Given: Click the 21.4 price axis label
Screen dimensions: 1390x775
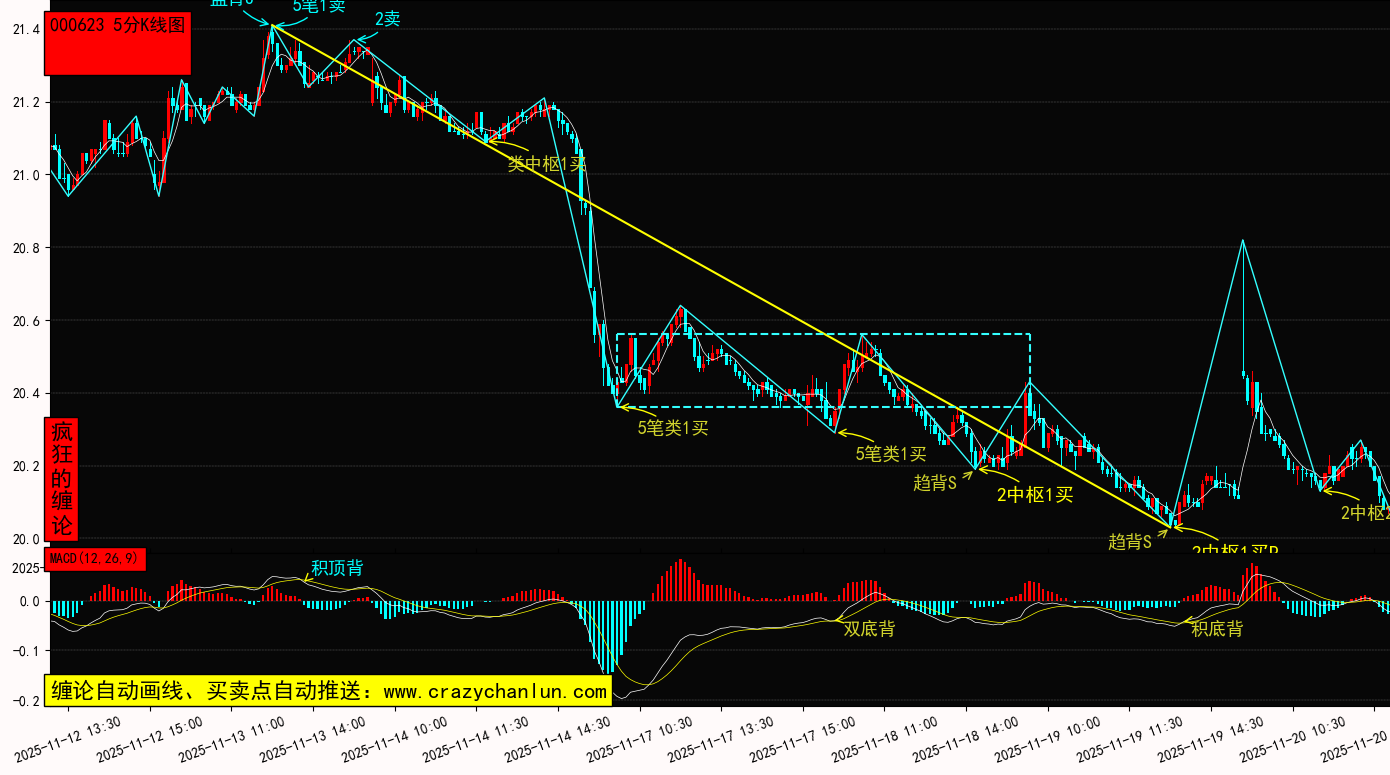Looking at the screenshot, I should click(26, 30).
